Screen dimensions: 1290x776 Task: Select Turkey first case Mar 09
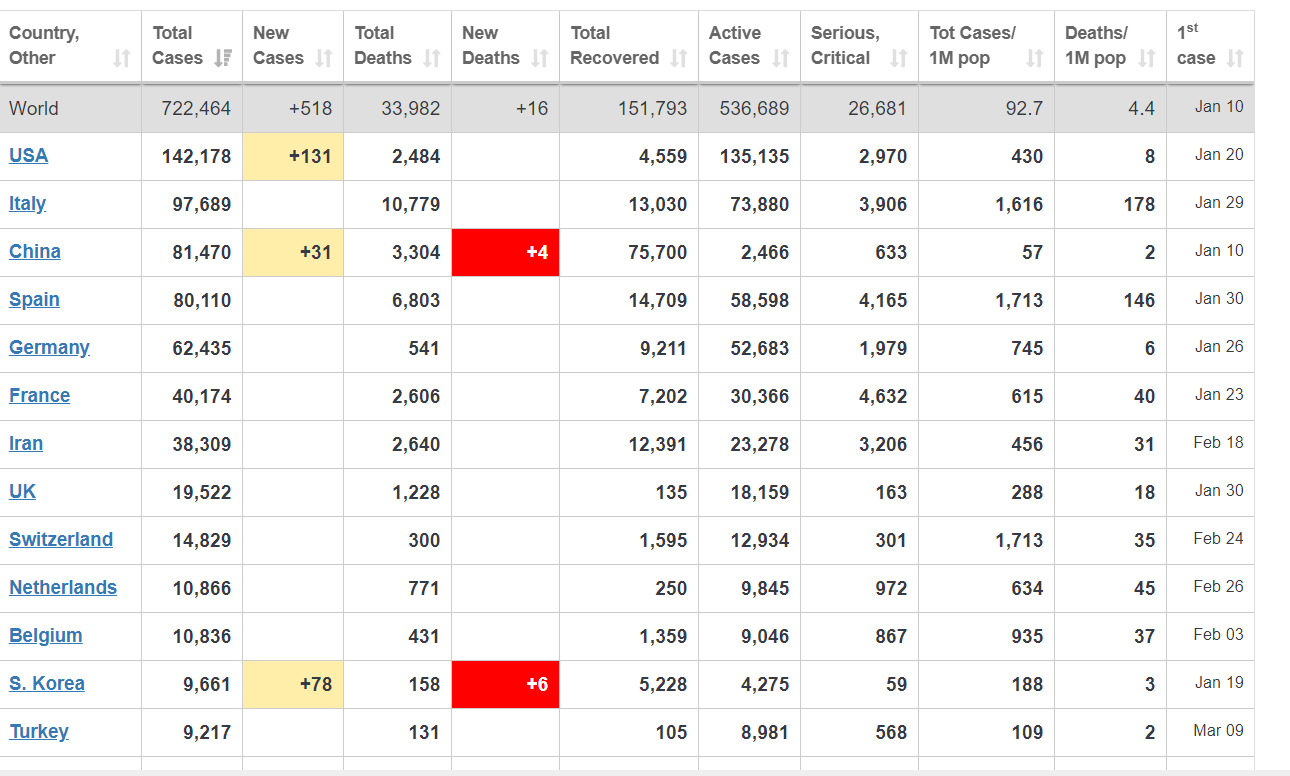pos(1219,730)
